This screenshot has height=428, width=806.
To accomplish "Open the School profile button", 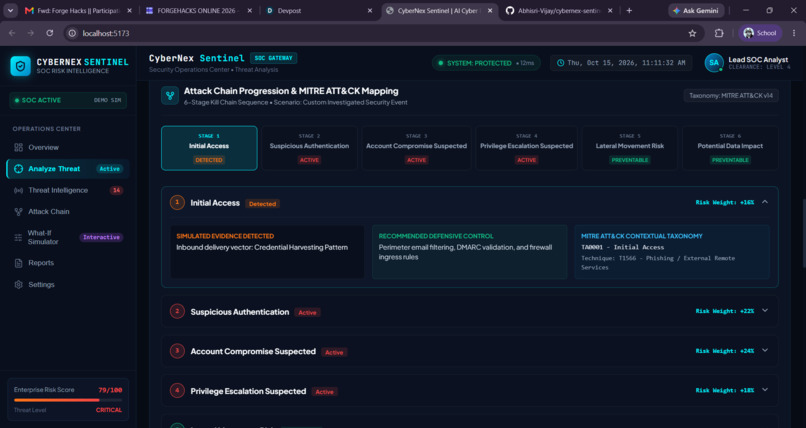I will click(760, 33).
